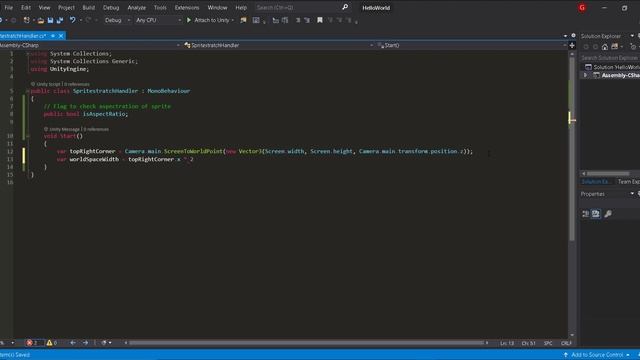Image resolution: width=640 pixels, height=360 pixels.
Task: Click the Properties Categorized icon
Action: tap(586, 214)
